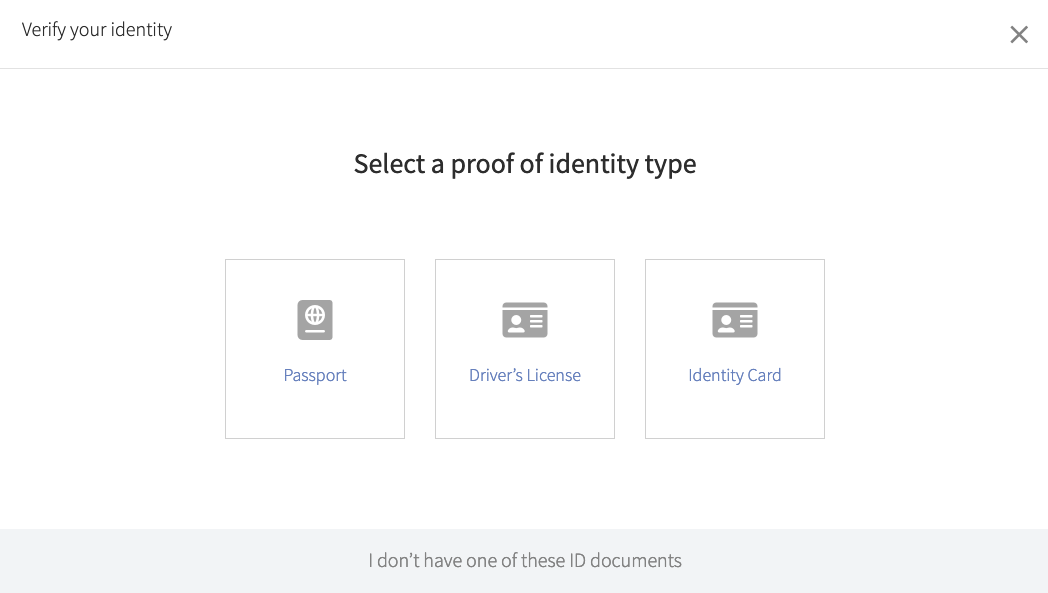Close the Verify your identity dialog
This screenshot has width=1048, height=593.
pos(1019,35)
